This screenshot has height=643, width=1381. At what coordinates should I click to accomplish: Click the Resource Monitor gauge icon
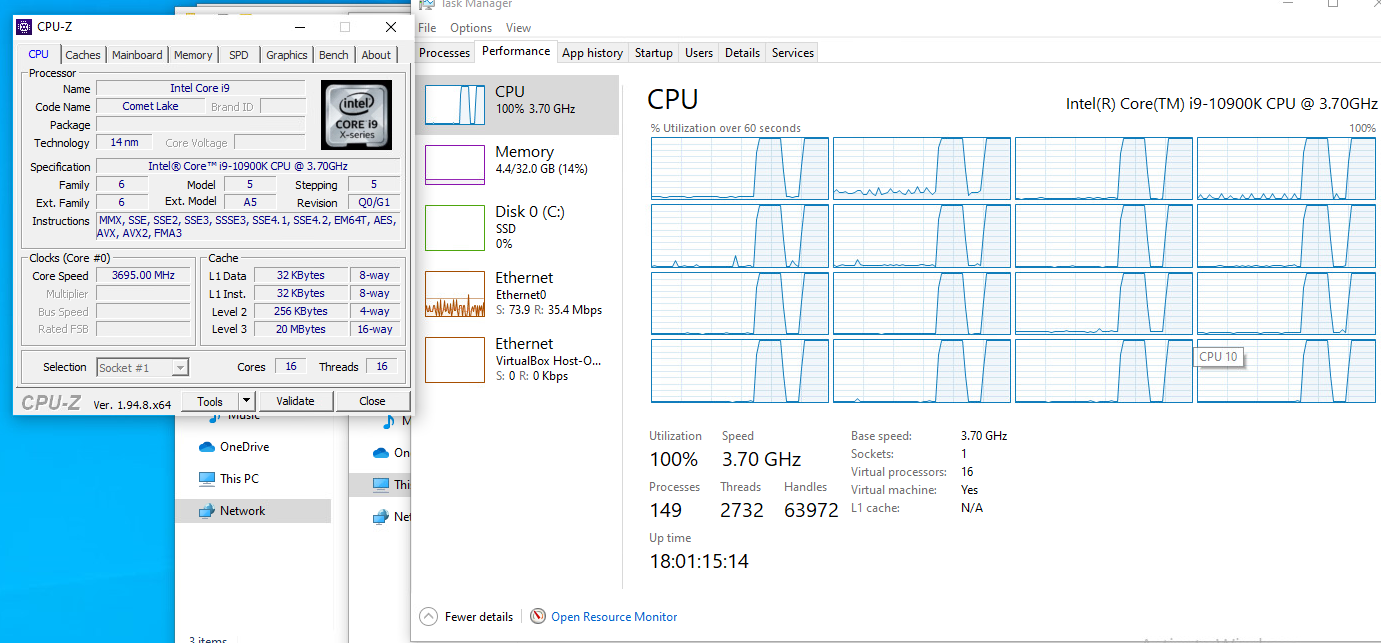[538, 617]
